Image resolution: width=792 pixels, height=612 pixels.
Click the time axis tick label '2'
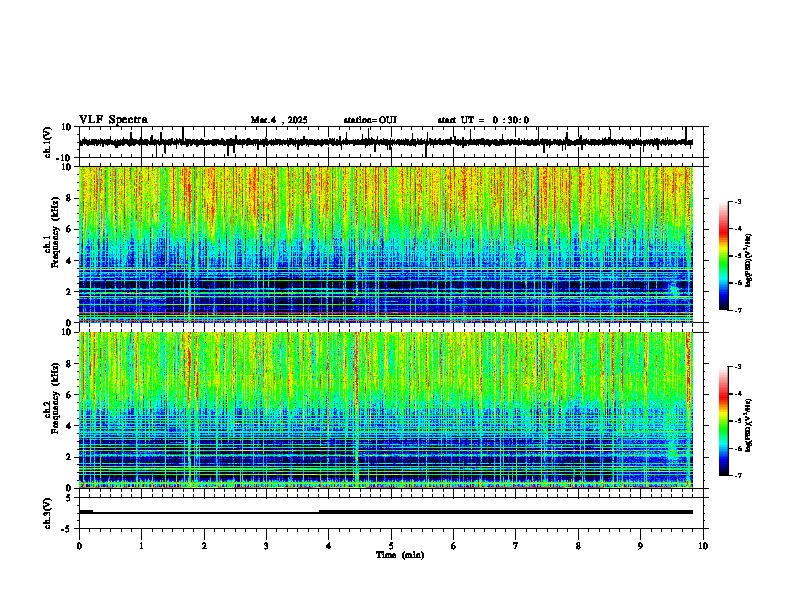[204, 546]
